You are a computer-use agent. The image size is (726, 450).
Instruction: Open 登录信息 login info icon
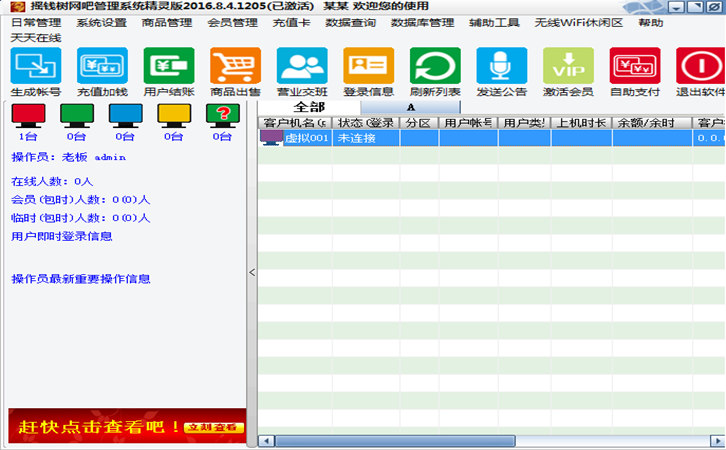pyautogui.click(x=368, y=66)
